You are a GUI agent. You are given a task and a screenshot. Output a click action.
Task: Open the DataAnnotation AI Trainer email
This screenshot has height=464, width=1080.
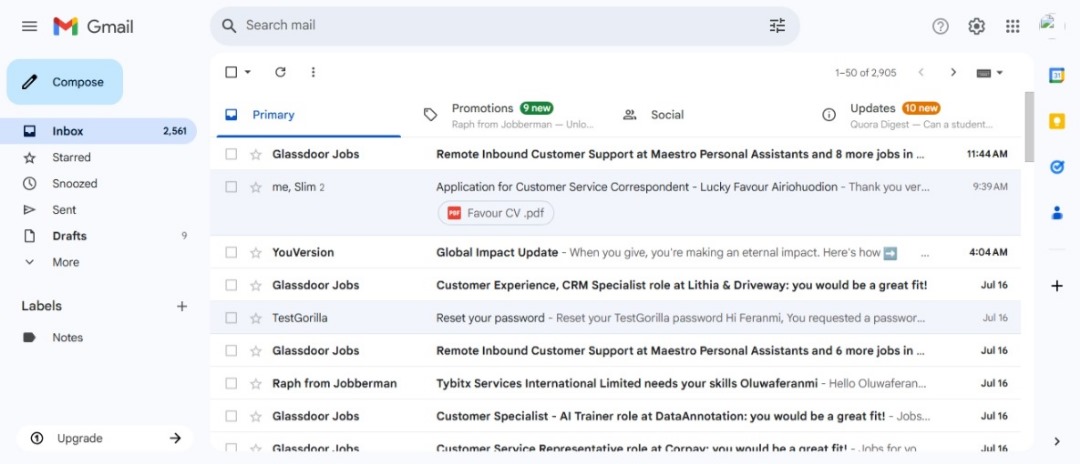pos(616,416)
